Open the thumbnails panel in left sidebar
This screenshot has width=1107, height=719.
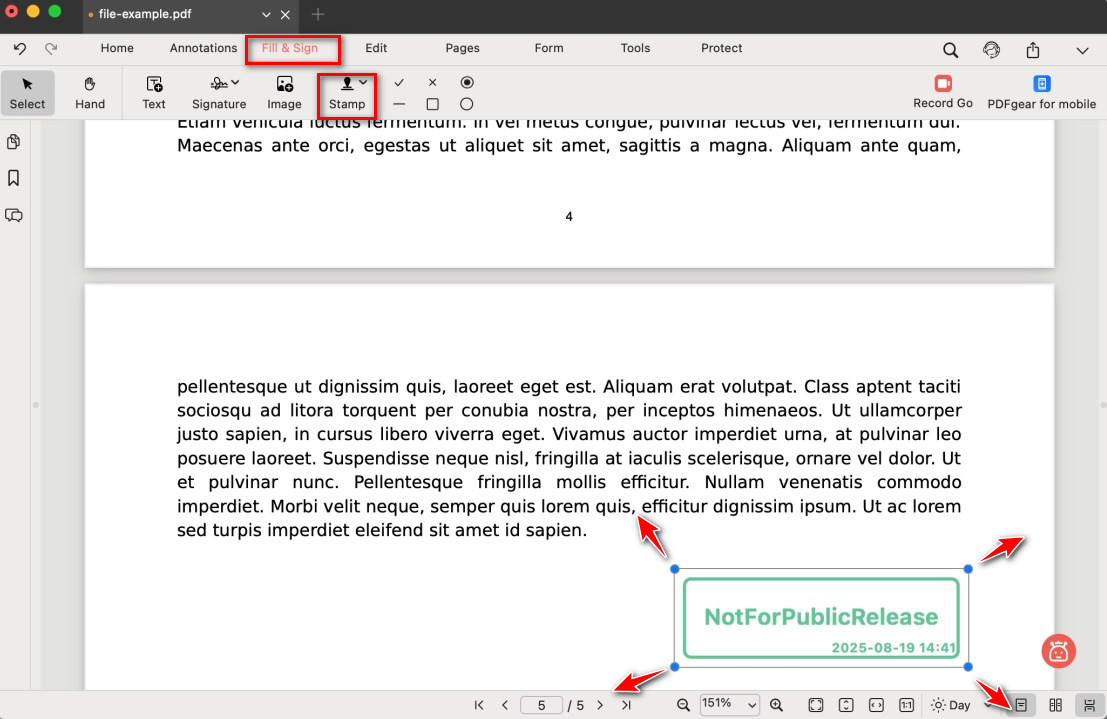14,141
